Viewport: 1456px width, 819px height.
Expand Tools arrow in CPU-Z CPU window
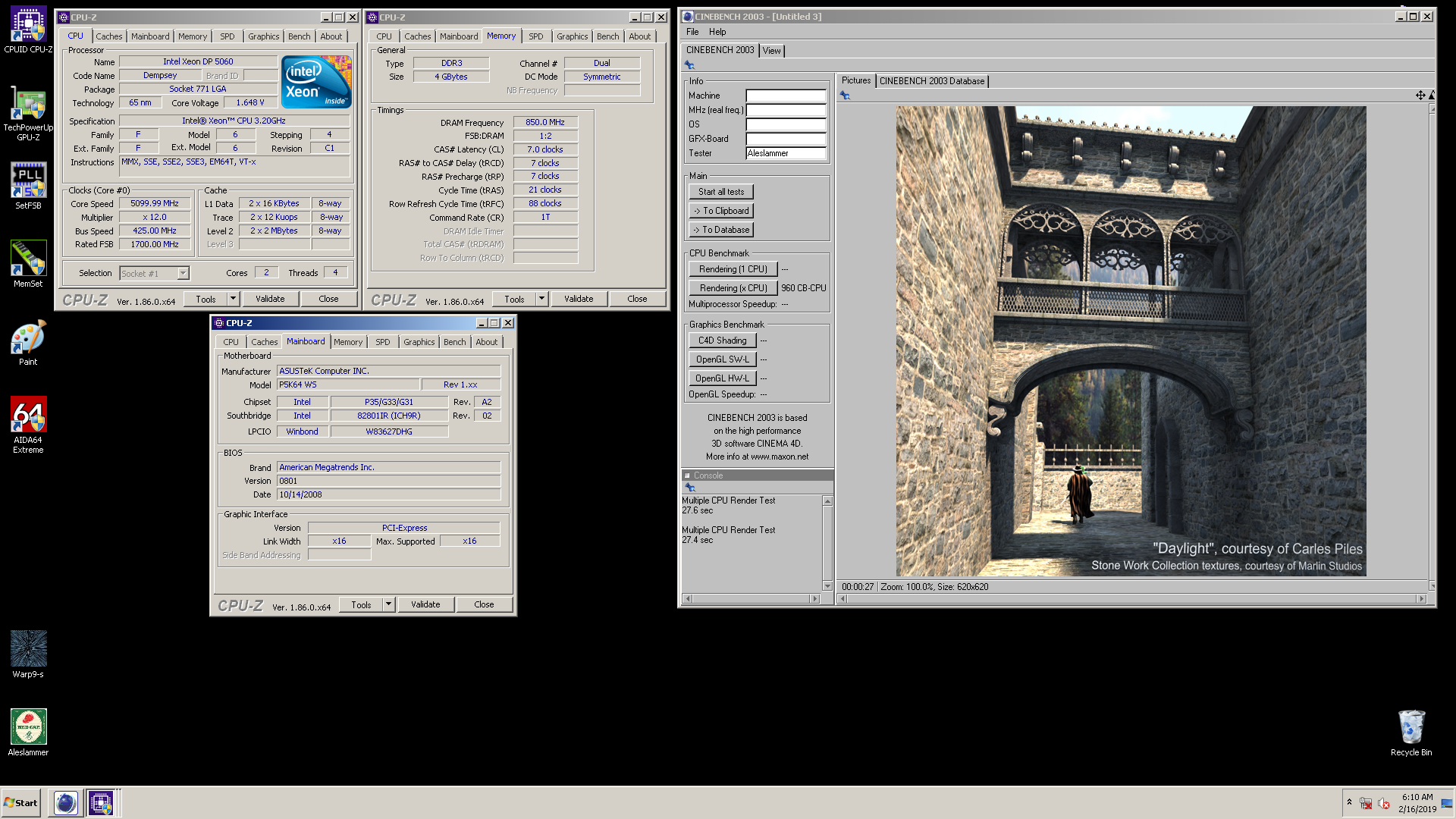(x=234, y=299)
